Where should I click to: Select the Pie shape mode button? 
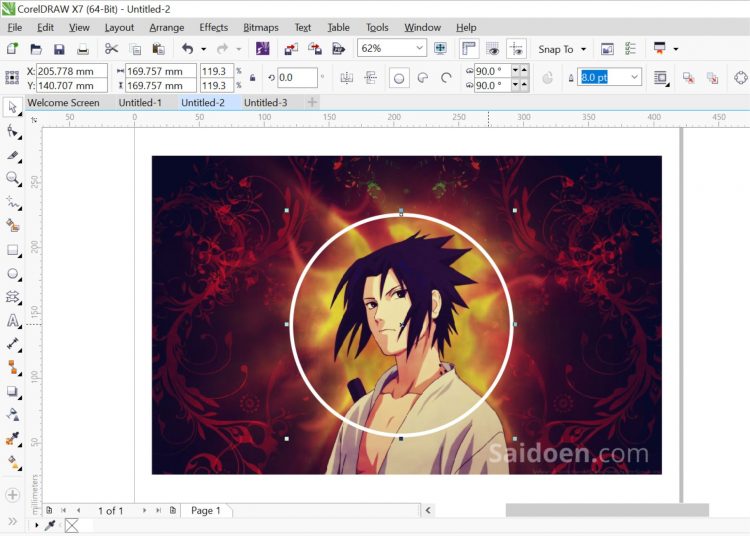coord(423,77)
